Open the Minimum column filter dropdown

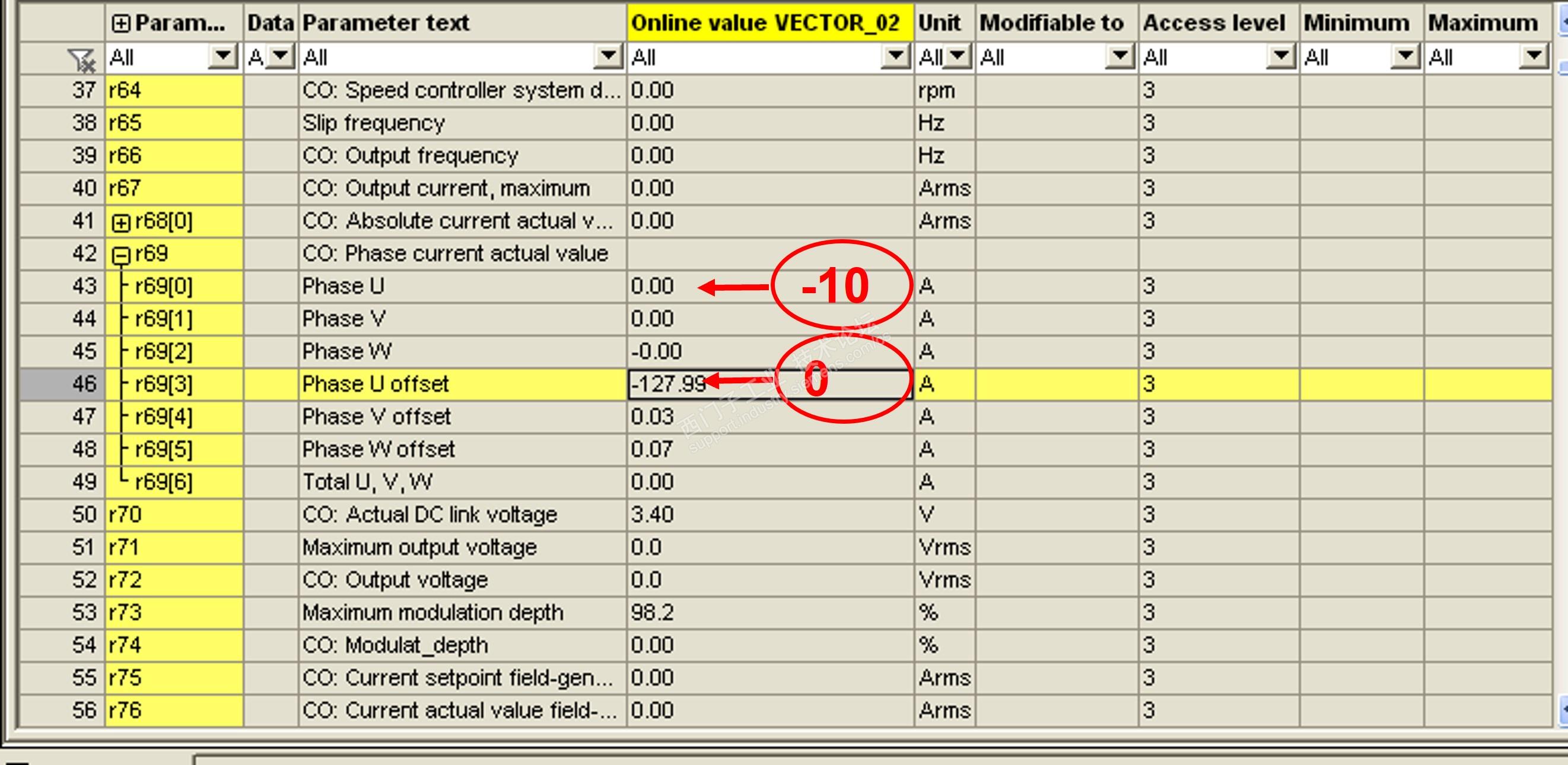coord(1405,57)
